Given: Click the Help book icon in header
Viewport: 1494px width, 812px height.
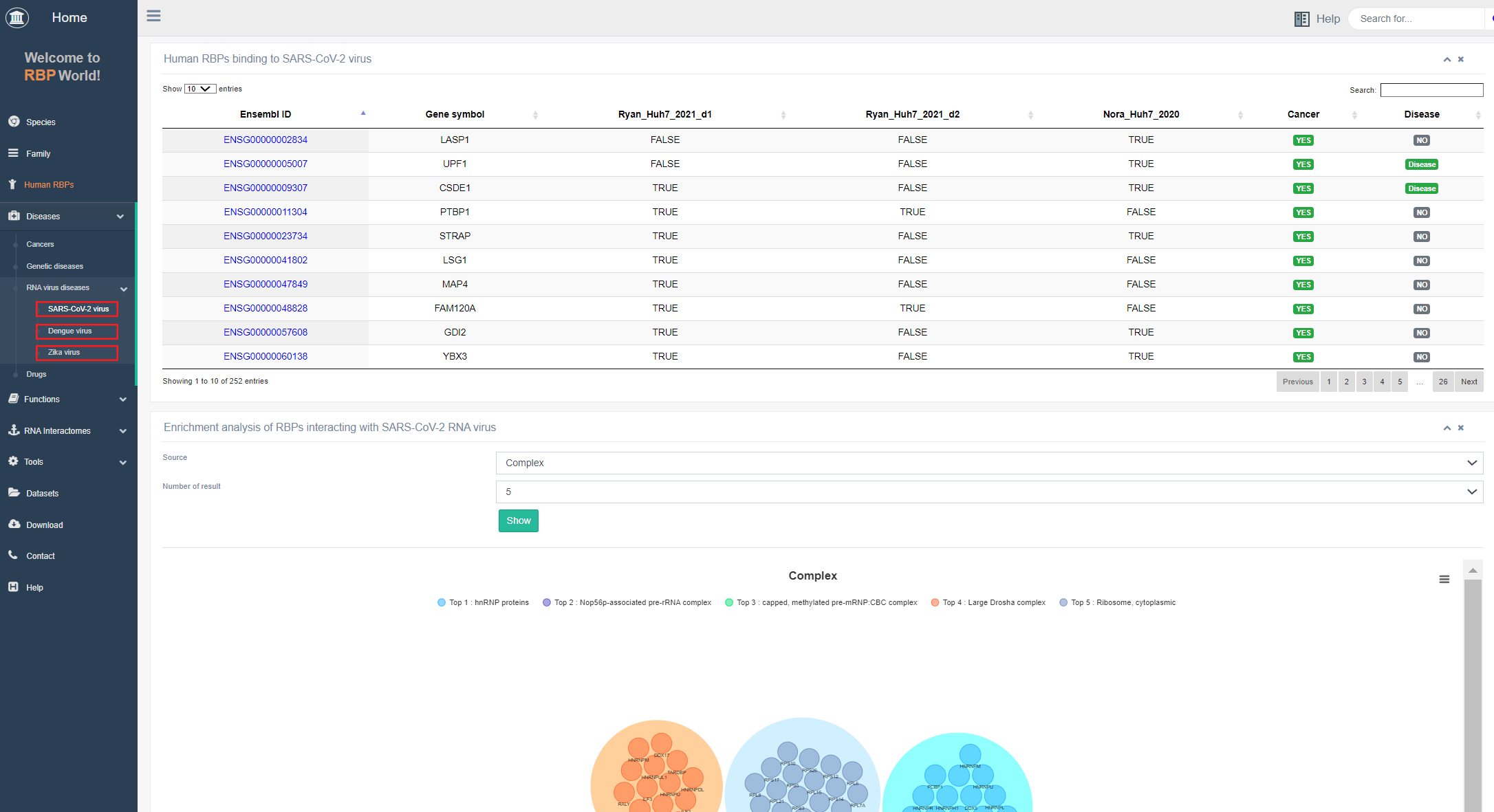Looking at the screenshot, I should coord(1301,19).
